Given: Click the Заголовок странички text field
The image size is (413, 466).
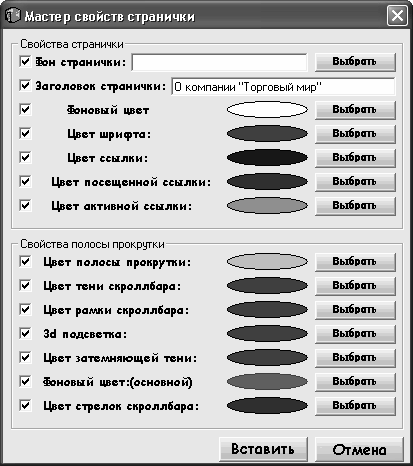Looking at the screenshot, I should 283,87.
